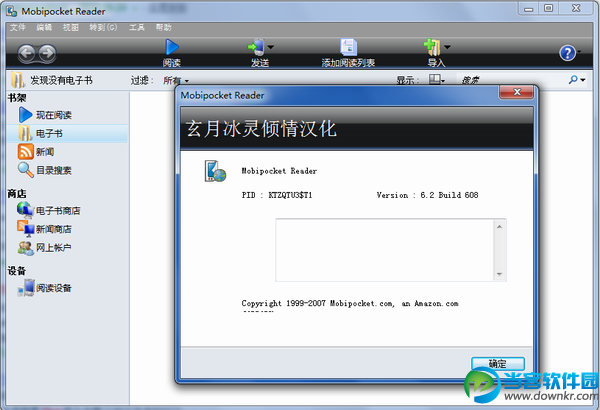Click the Version : 6.2 Build 608 text
This screenshot has width=600, height=410.
coord(427,195)
